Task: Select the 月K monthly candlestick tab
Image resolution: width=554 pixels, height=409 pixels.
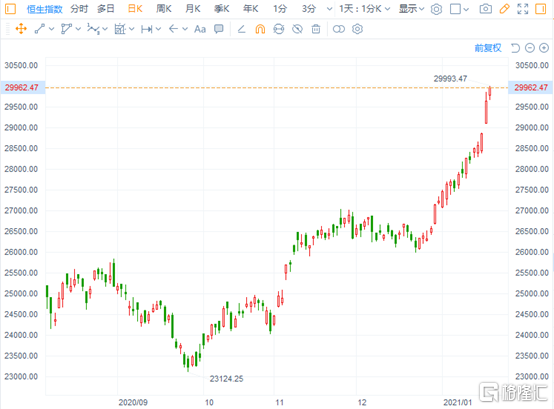Action: click(x=193, y=9)
